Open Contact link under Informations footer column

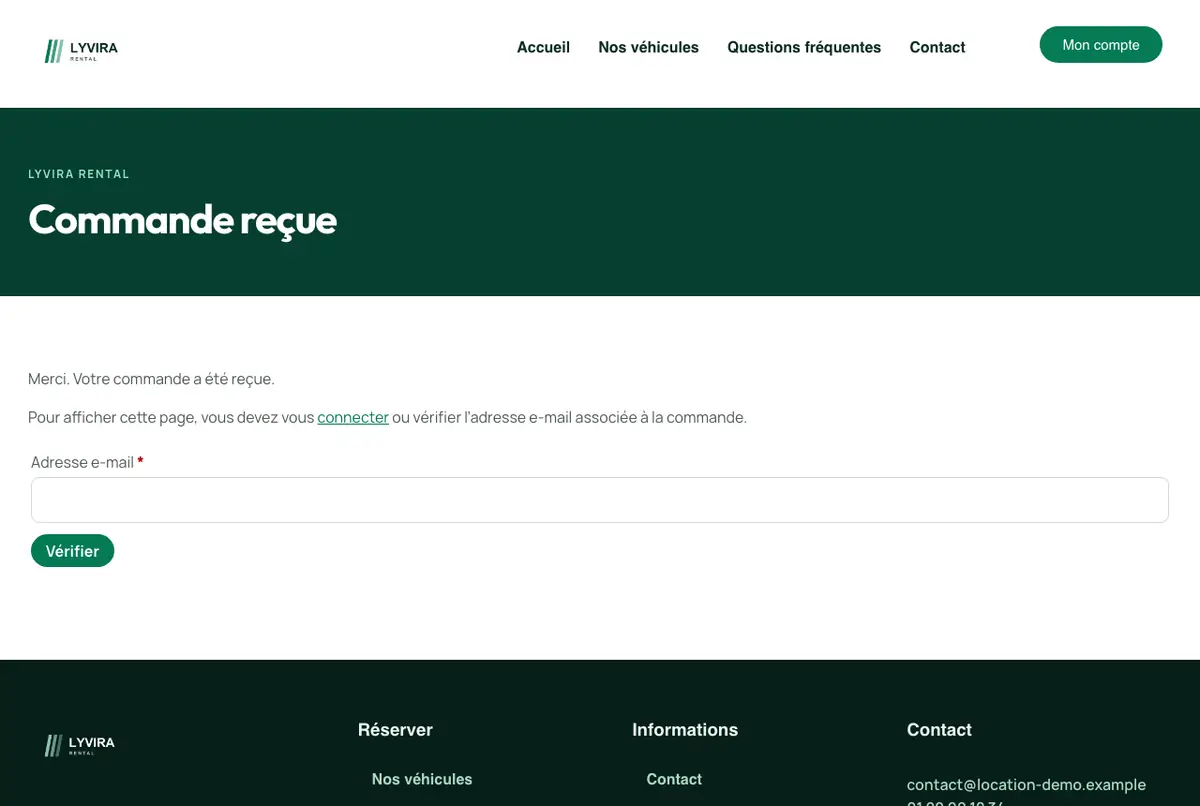tap(674, 779)
